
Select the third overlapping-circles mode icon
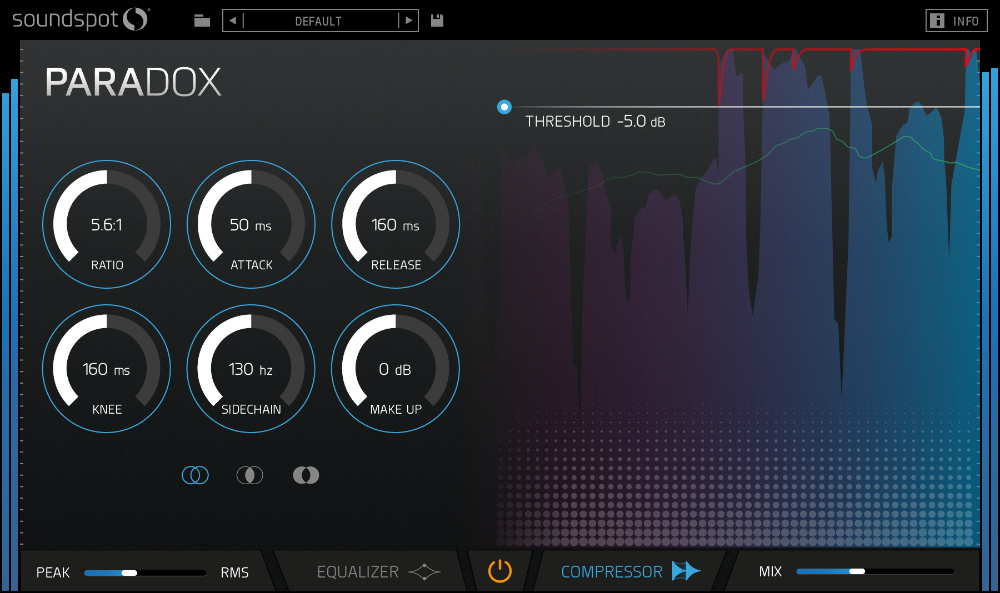pyautogui.click(x=306, y=475)
